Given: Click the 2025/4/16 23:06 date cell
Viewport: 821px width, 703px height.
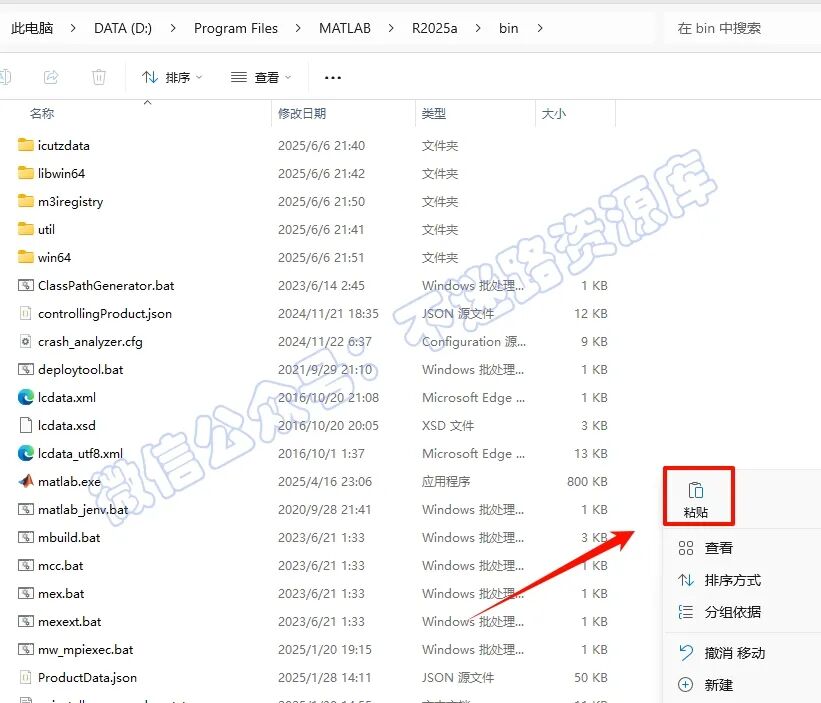Looking at the screenshot, I should 325,482.
